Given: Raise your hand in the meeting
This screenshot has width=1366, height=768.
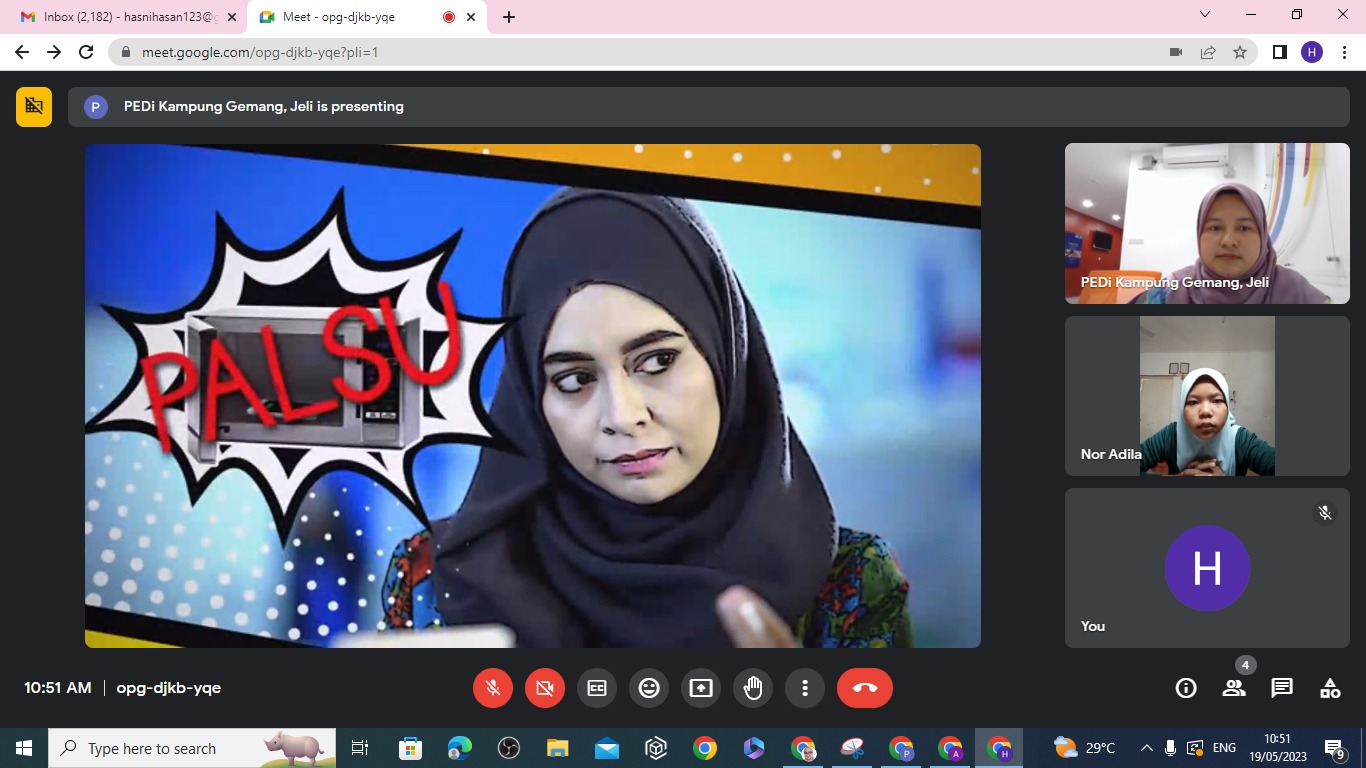Looking at the screenshot, I should point(753,688).
